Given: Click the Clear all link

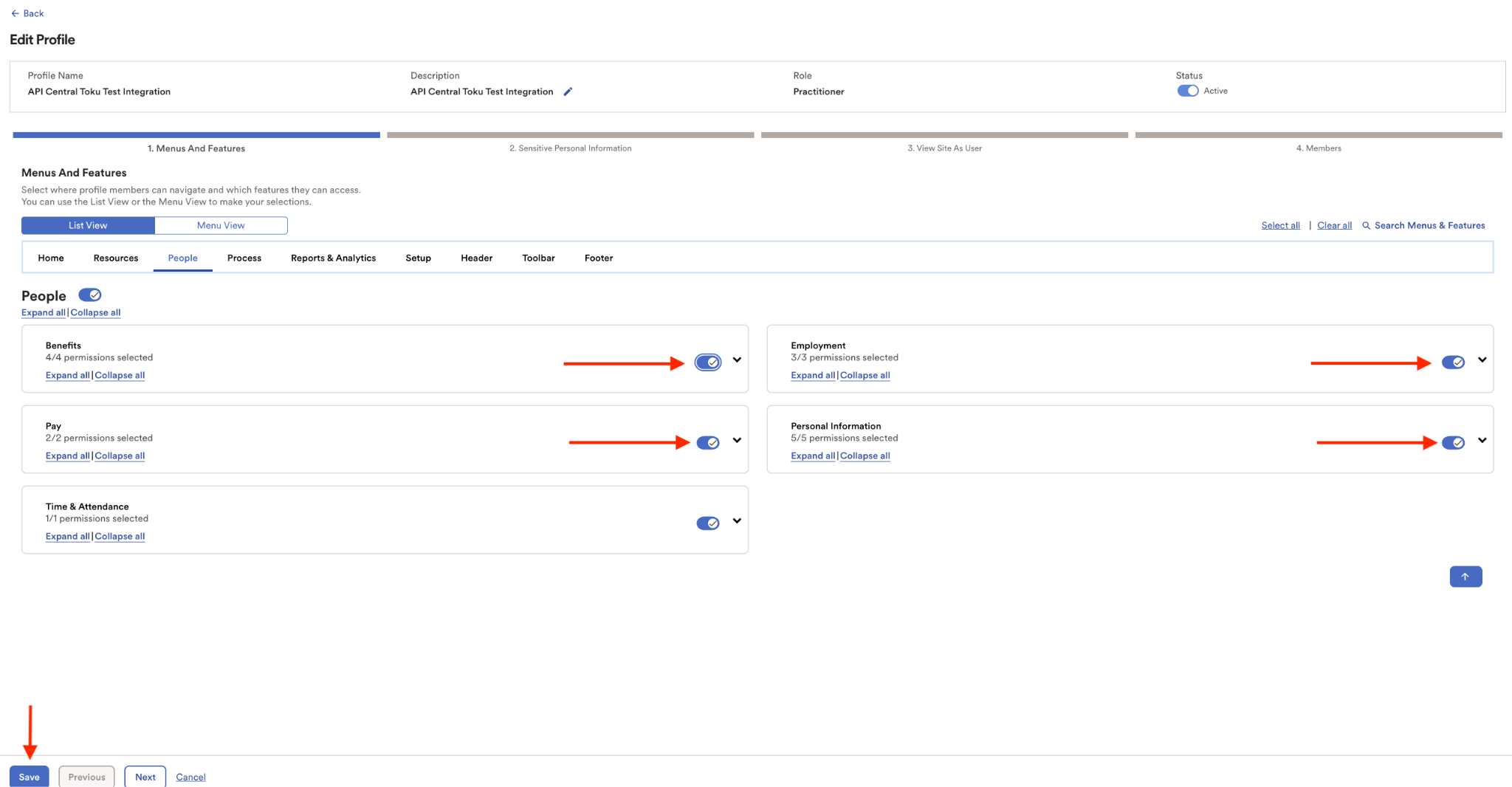Looking at the screenshot, I should click(1334, 226).
